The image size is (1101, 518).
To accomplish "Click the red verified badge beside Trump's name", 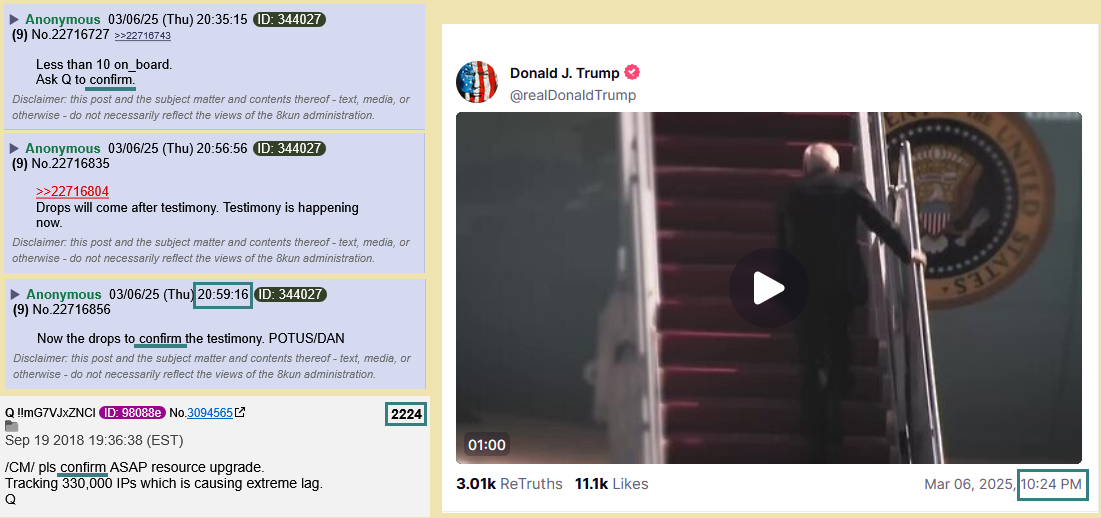I will (x=632, y=72).
